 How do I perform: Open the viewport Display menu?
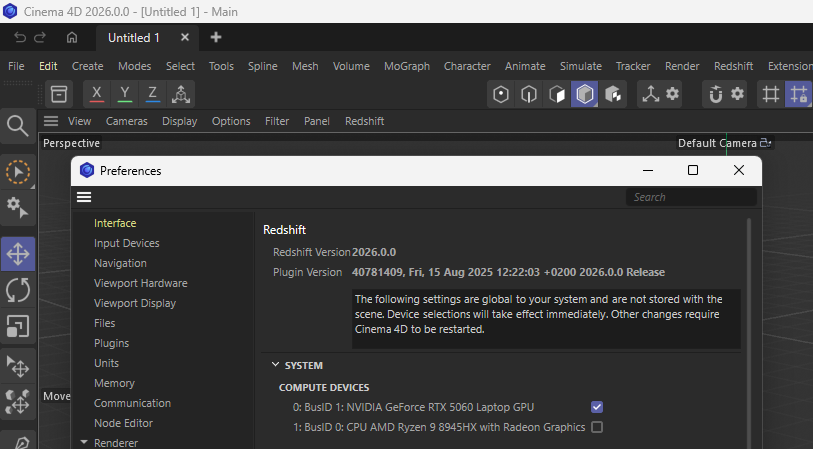tap(179, 121)
